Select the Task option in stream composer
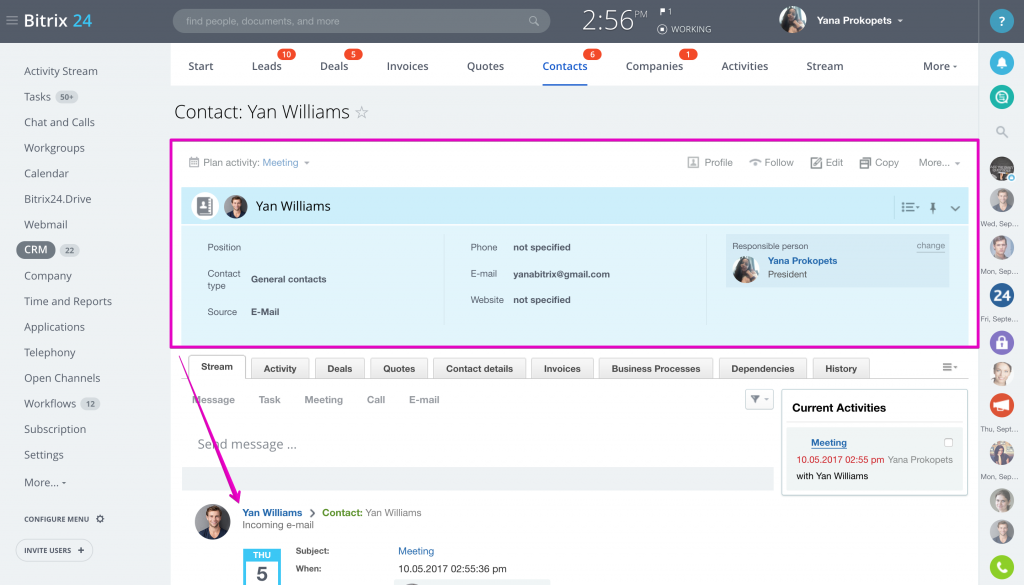Viewport: 1024px width, 585px height. (x=269, y=400)
